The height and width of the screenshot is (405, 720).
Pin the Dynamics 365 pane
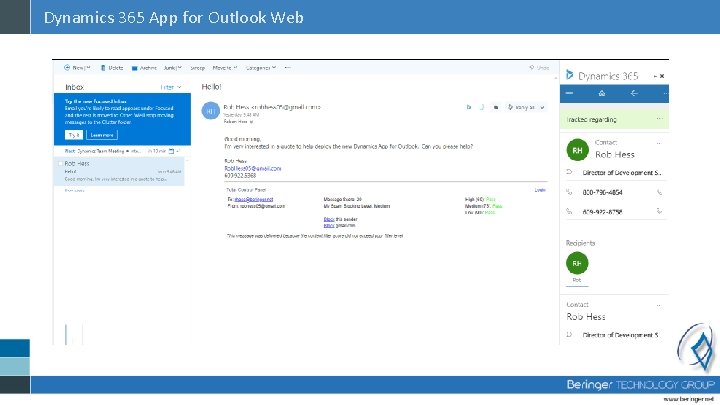click(655, 76)
